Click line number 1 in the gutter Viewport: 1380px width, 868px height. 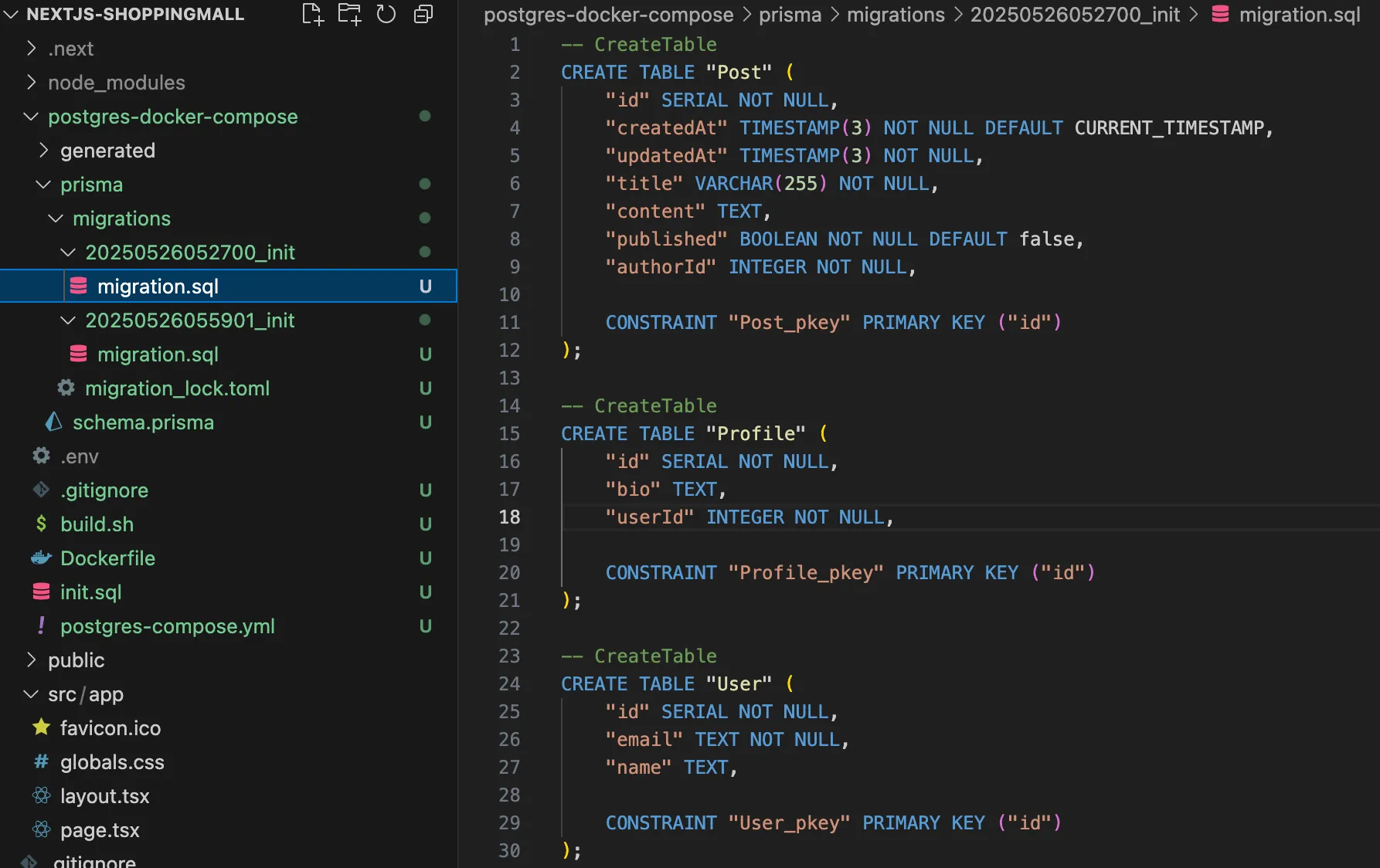[515, 44]
